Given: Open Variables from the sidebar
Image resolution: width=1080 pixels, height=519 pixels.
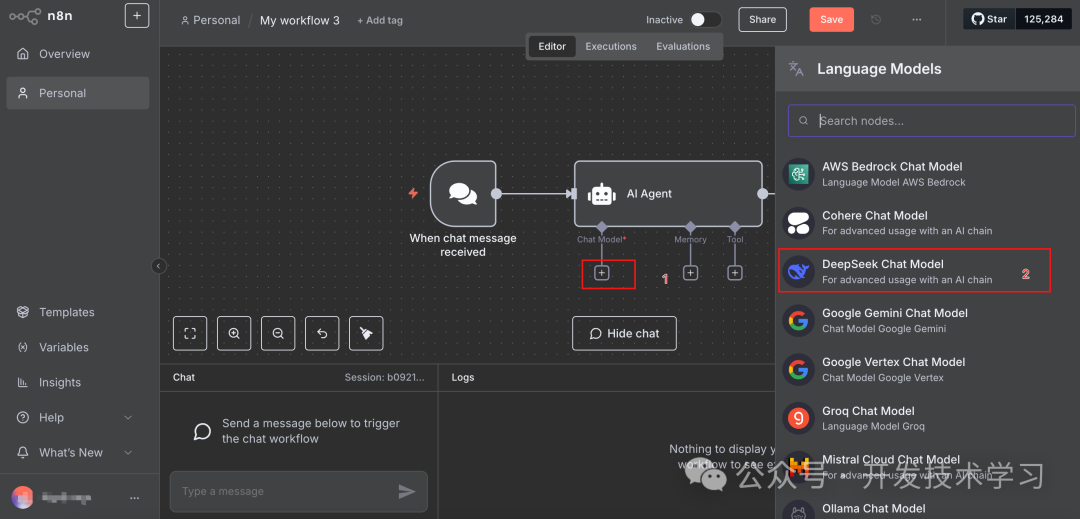Looking at the screenshot, I should click(78, 347).
